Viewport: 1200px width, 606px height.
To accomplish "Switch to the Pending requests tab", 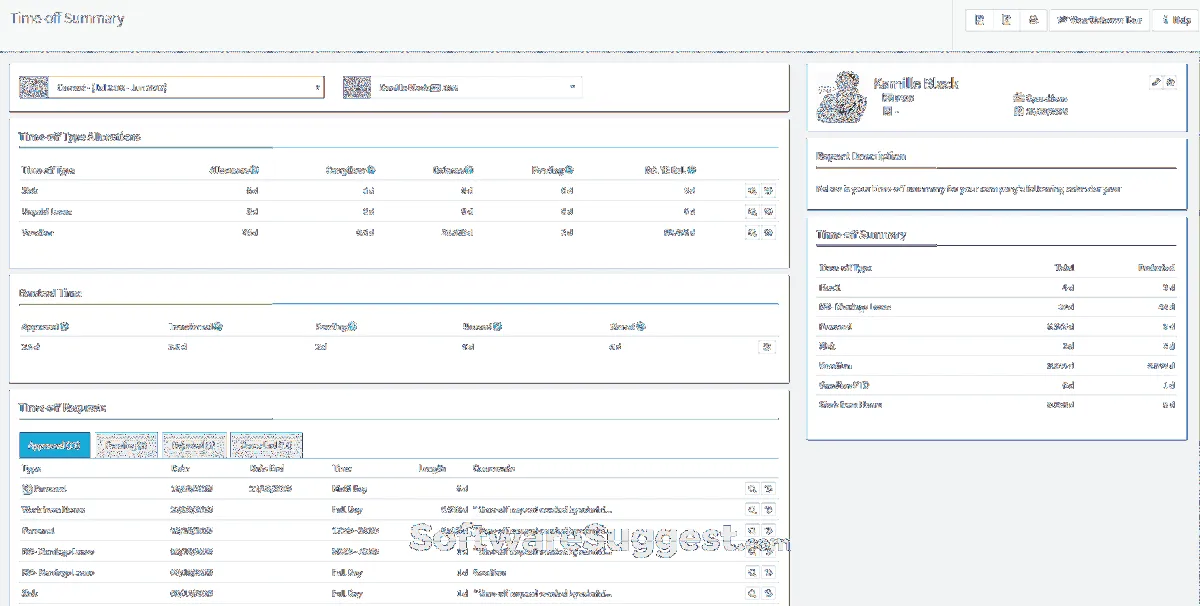I will (125, 445).
